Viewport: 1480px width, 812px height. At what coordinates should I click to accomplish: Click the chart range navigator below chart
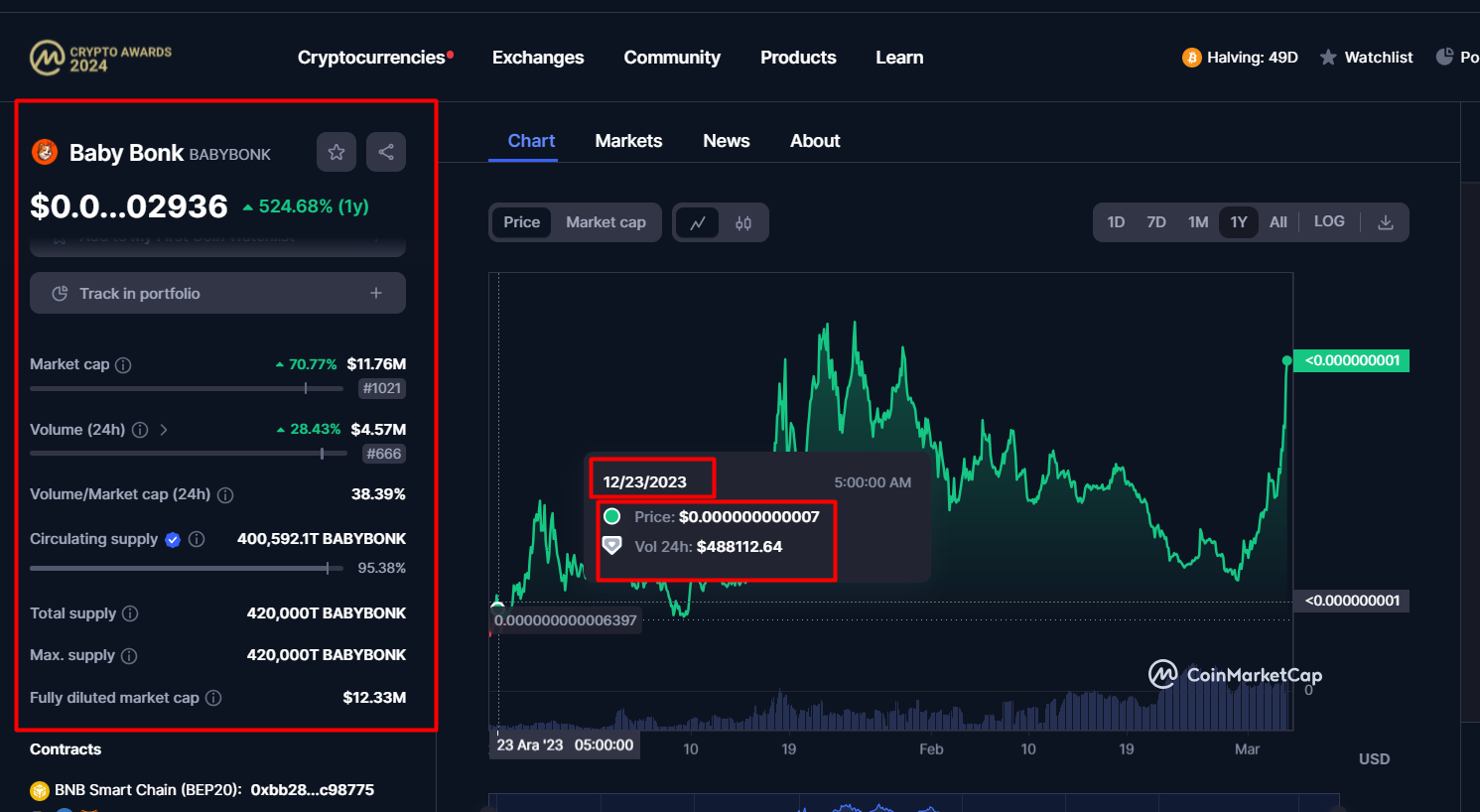coord(914,802)
